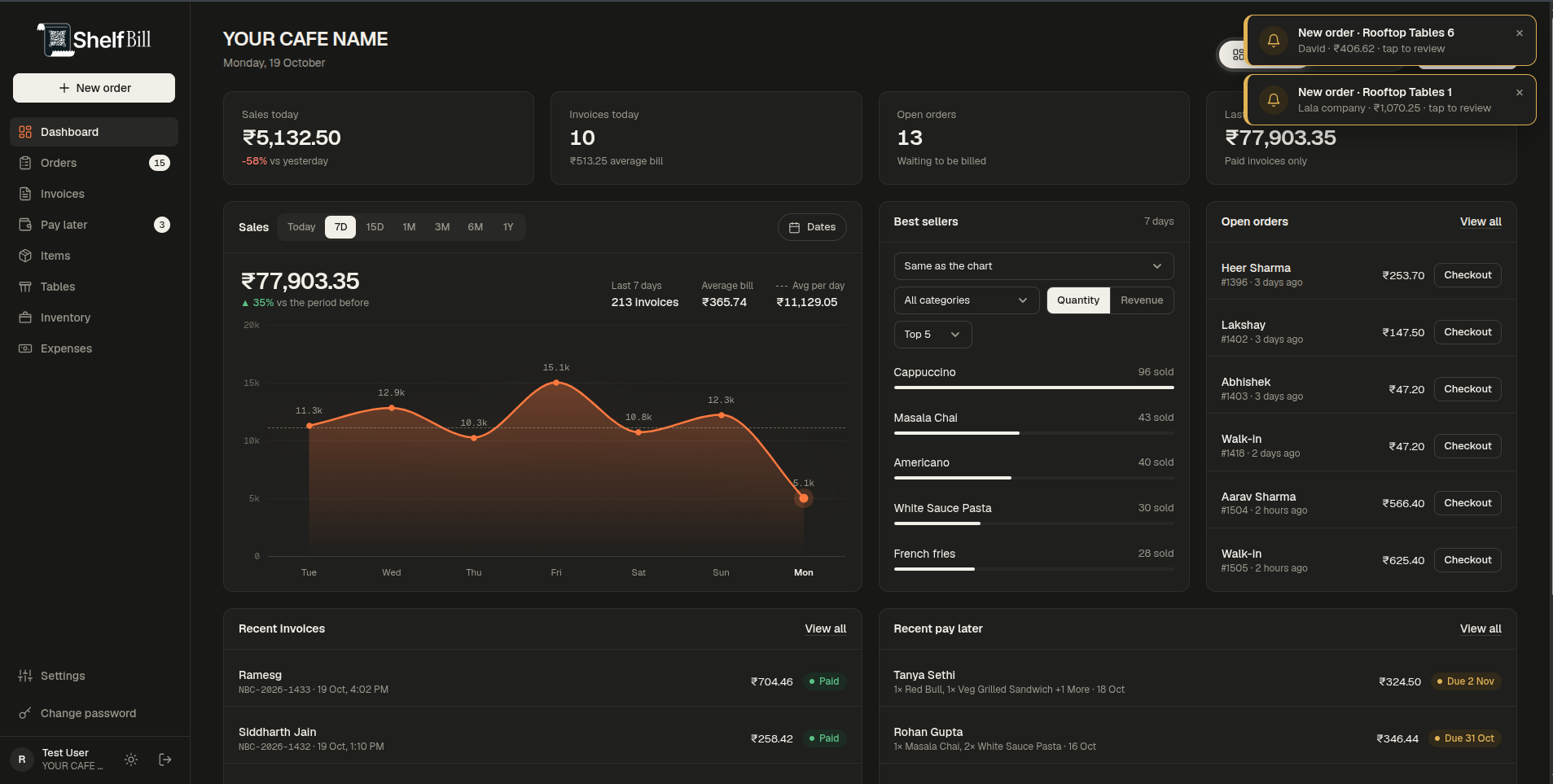Toggle light theme with sun icon

tap(131, 760)
